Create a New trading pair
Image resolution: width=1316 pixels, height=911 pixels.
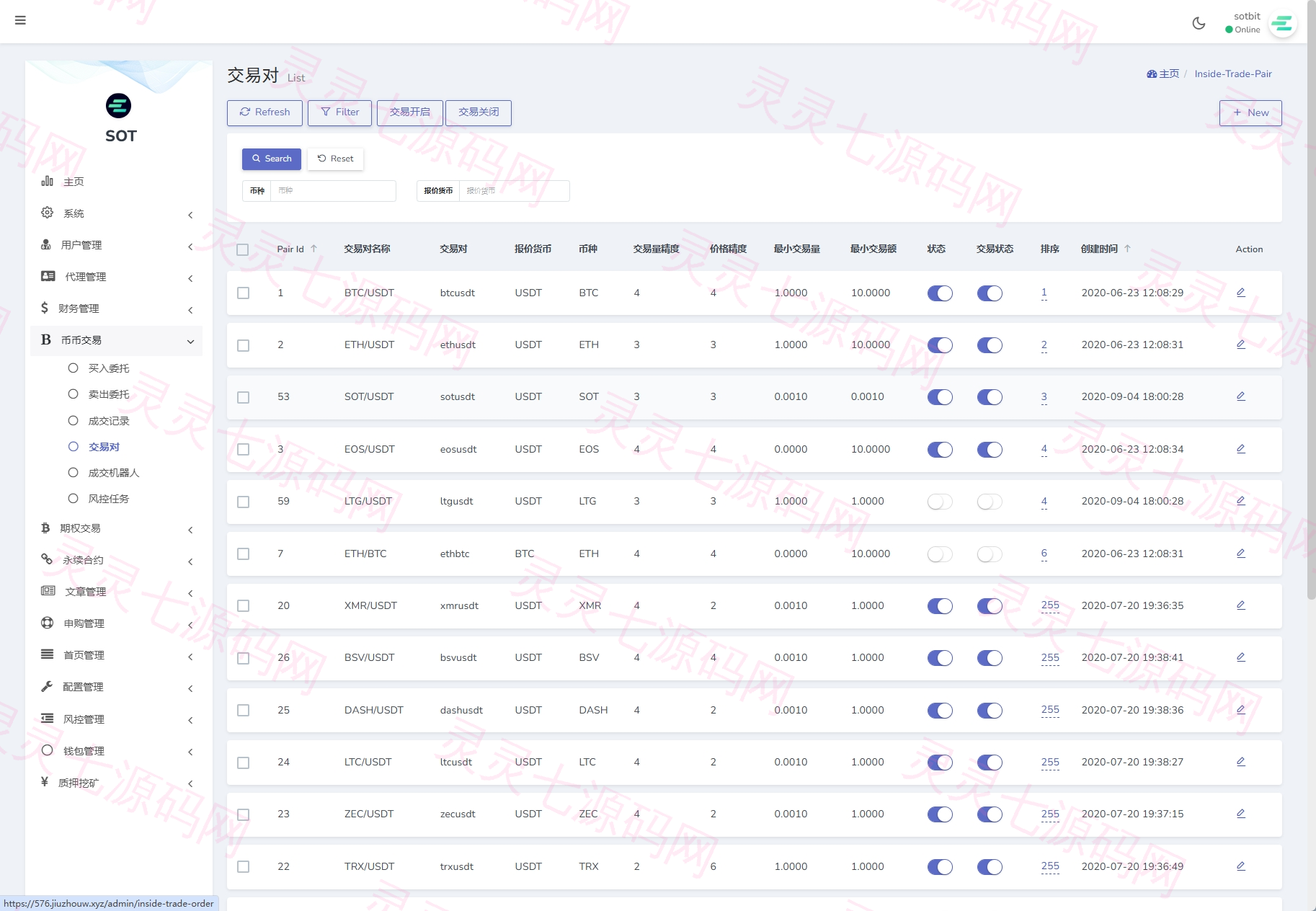point(1250,113)
